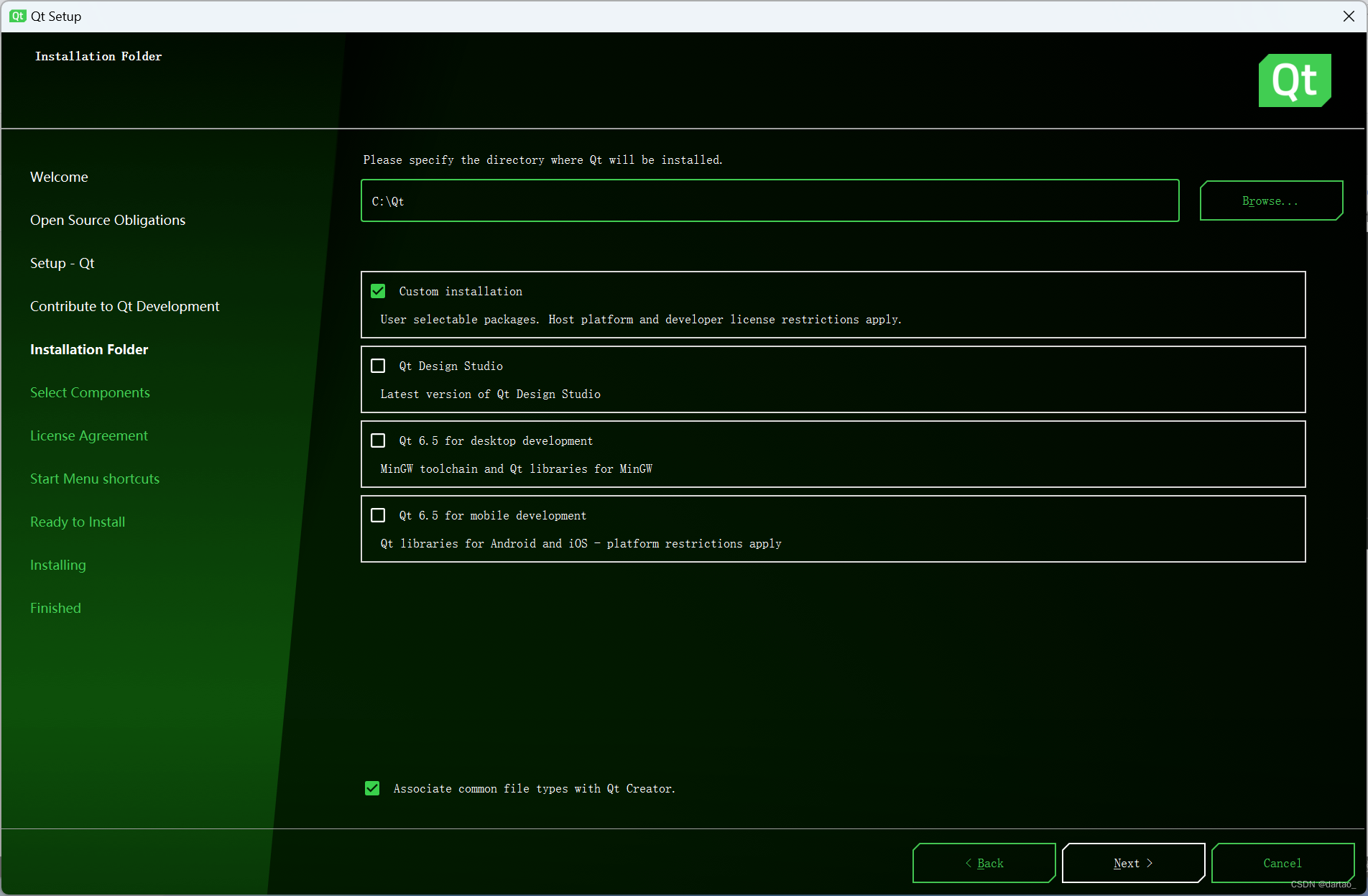This screenshot has height=896, width=1368.
Task: Open the License Agreement step
Action: point(89,435)
